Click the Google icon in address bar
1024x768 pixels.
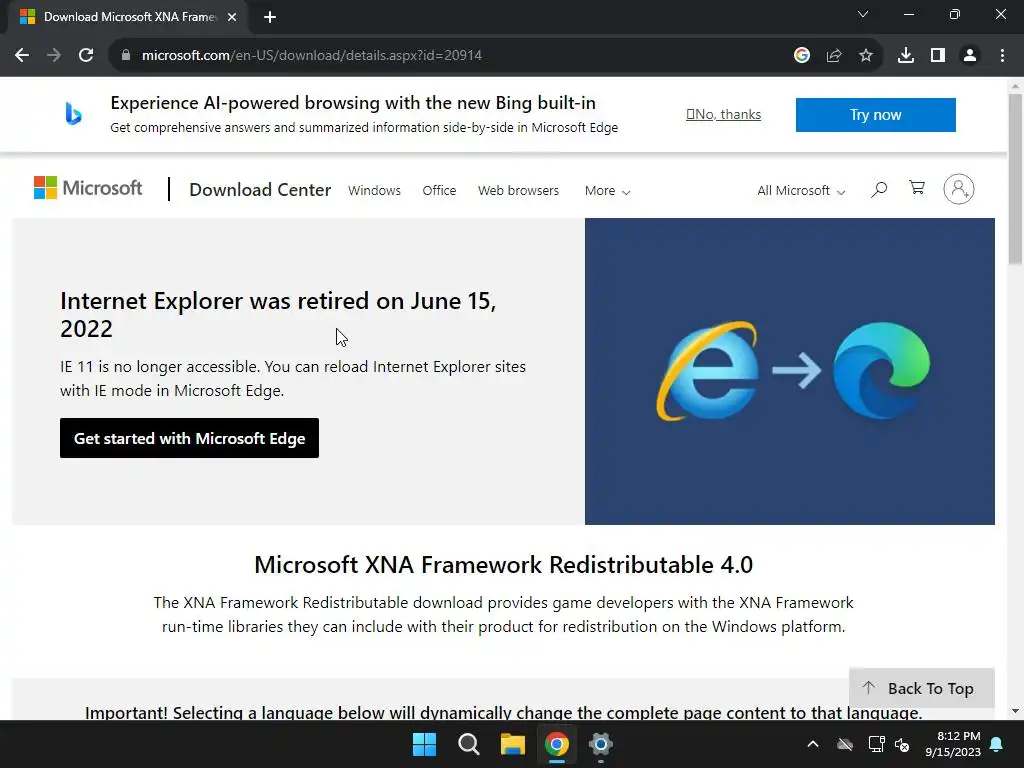click(802, 56)
